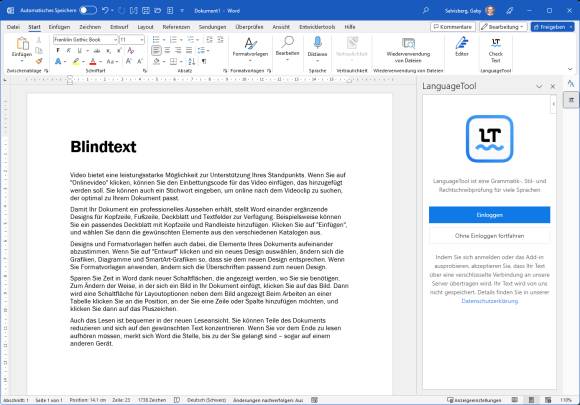Click the increase font size icon
Viewport: 580px width, 405px height.
[x=129, y=61]
